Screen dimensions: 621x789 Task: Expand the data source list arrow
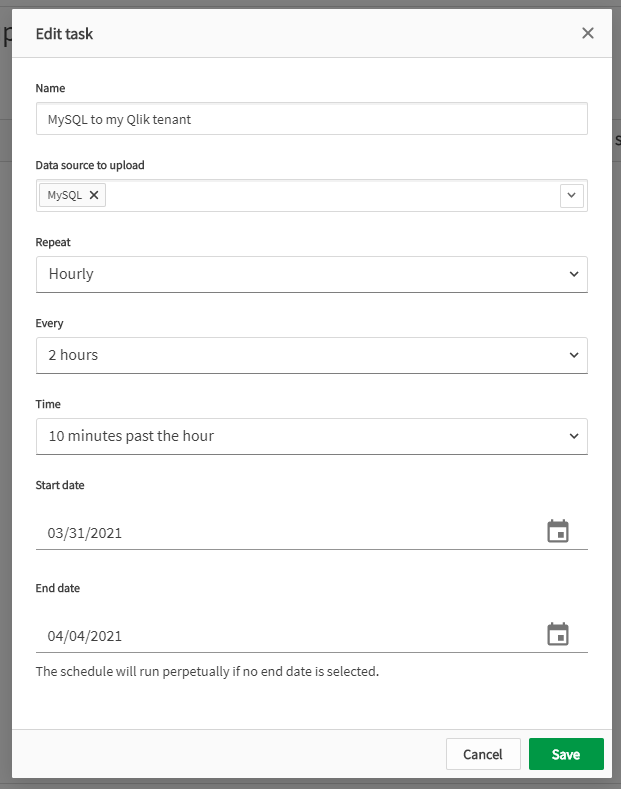[572, 195]
